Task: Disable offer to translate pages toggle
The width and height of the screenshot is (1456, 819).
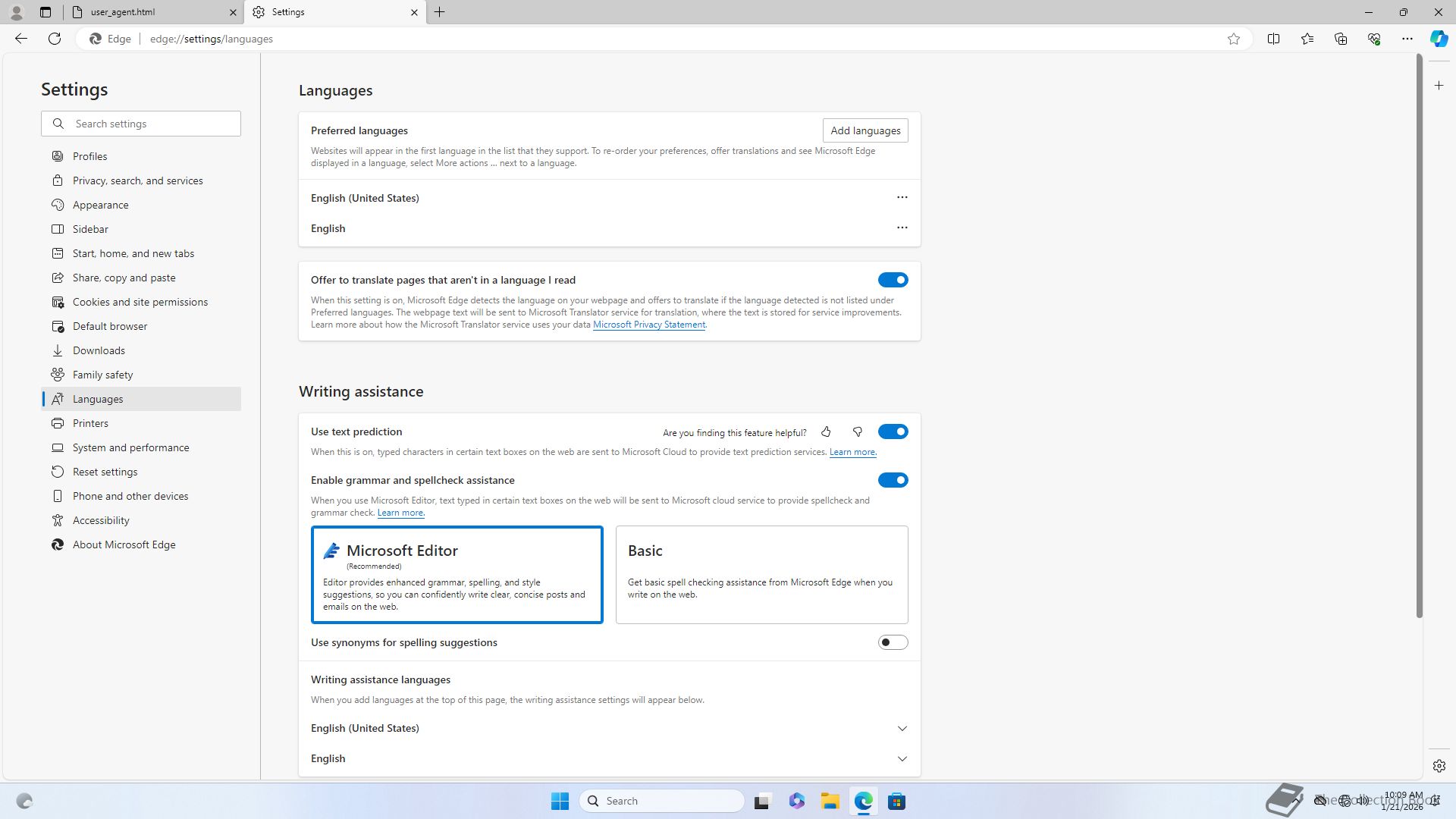Action: coord(893,280)
